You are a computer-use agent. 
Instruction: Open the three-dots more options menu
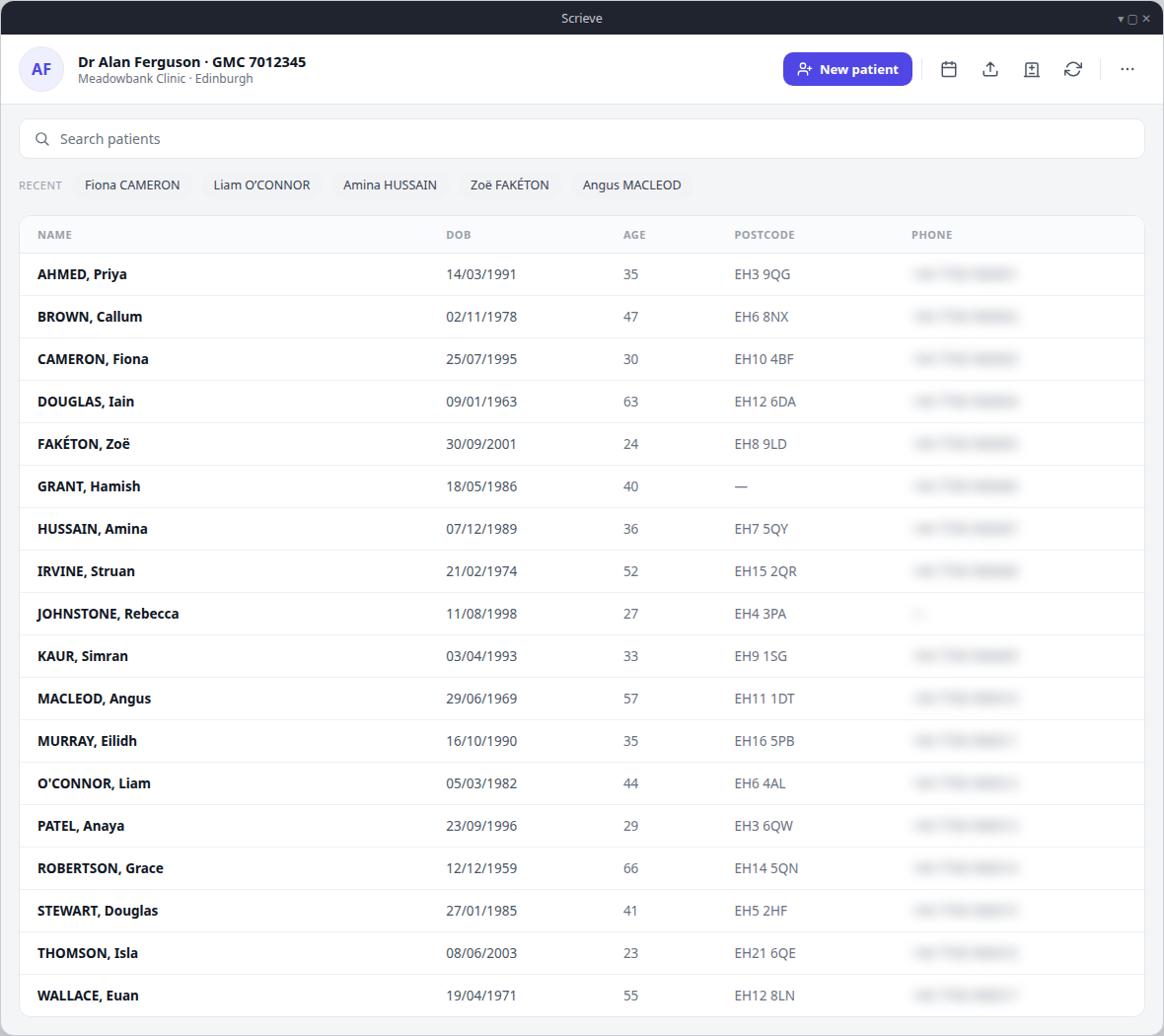(1127, 69)
